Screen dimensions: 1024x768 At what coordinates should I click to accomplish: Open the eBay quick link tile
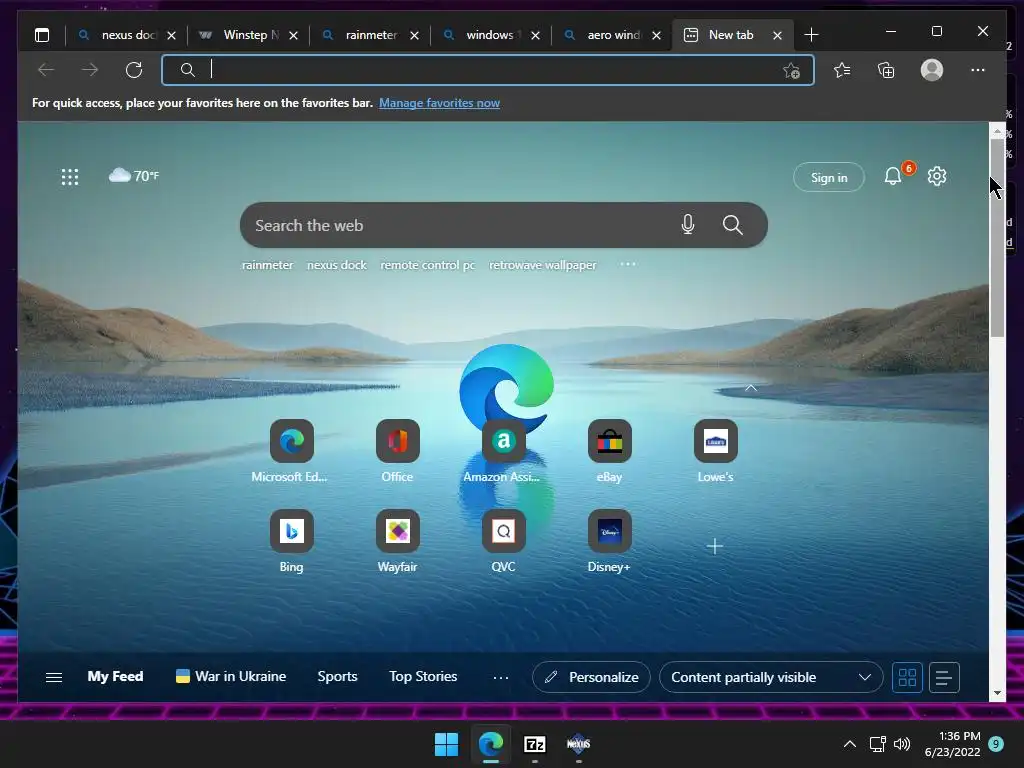coord(609,441)
